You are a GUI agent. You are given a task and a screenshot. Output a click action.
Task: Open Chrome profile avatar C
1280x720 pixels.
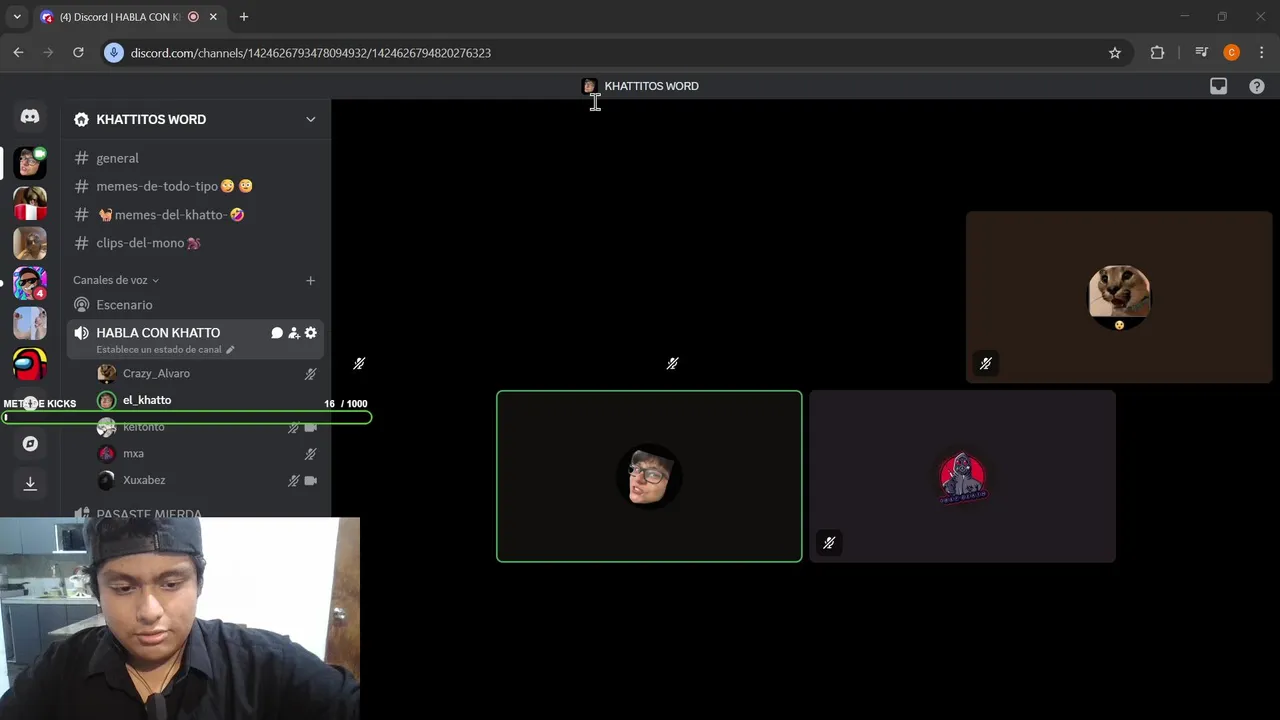click(1231, 53)
